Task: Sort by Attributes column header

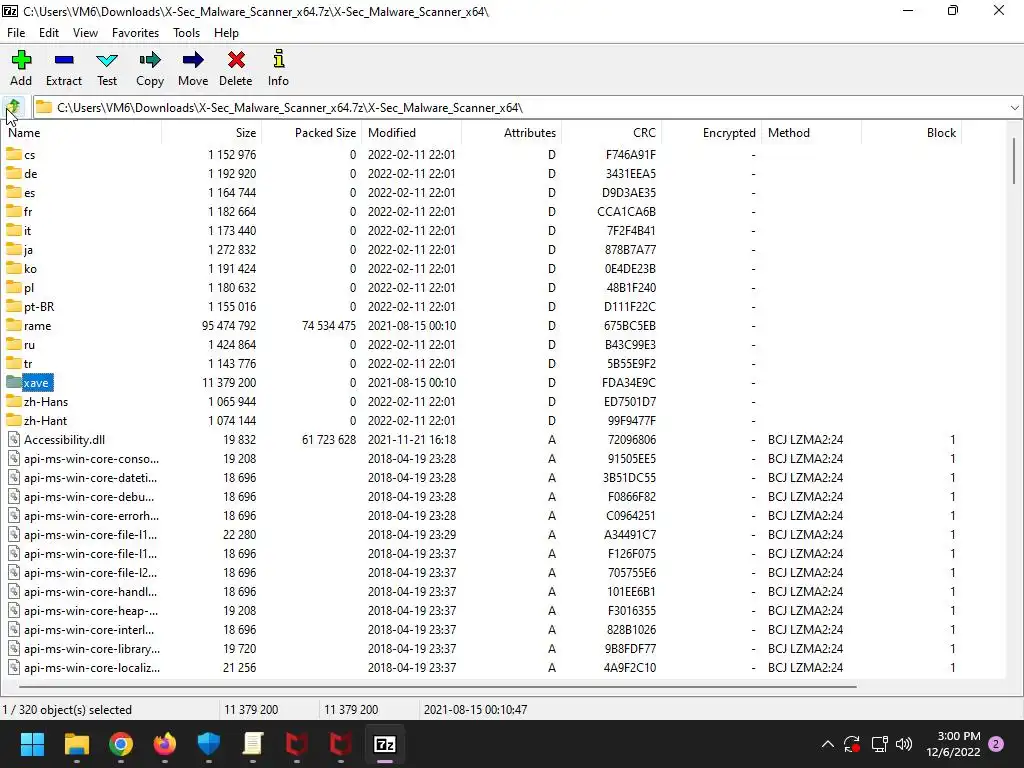Action: (x=511, y=133)
